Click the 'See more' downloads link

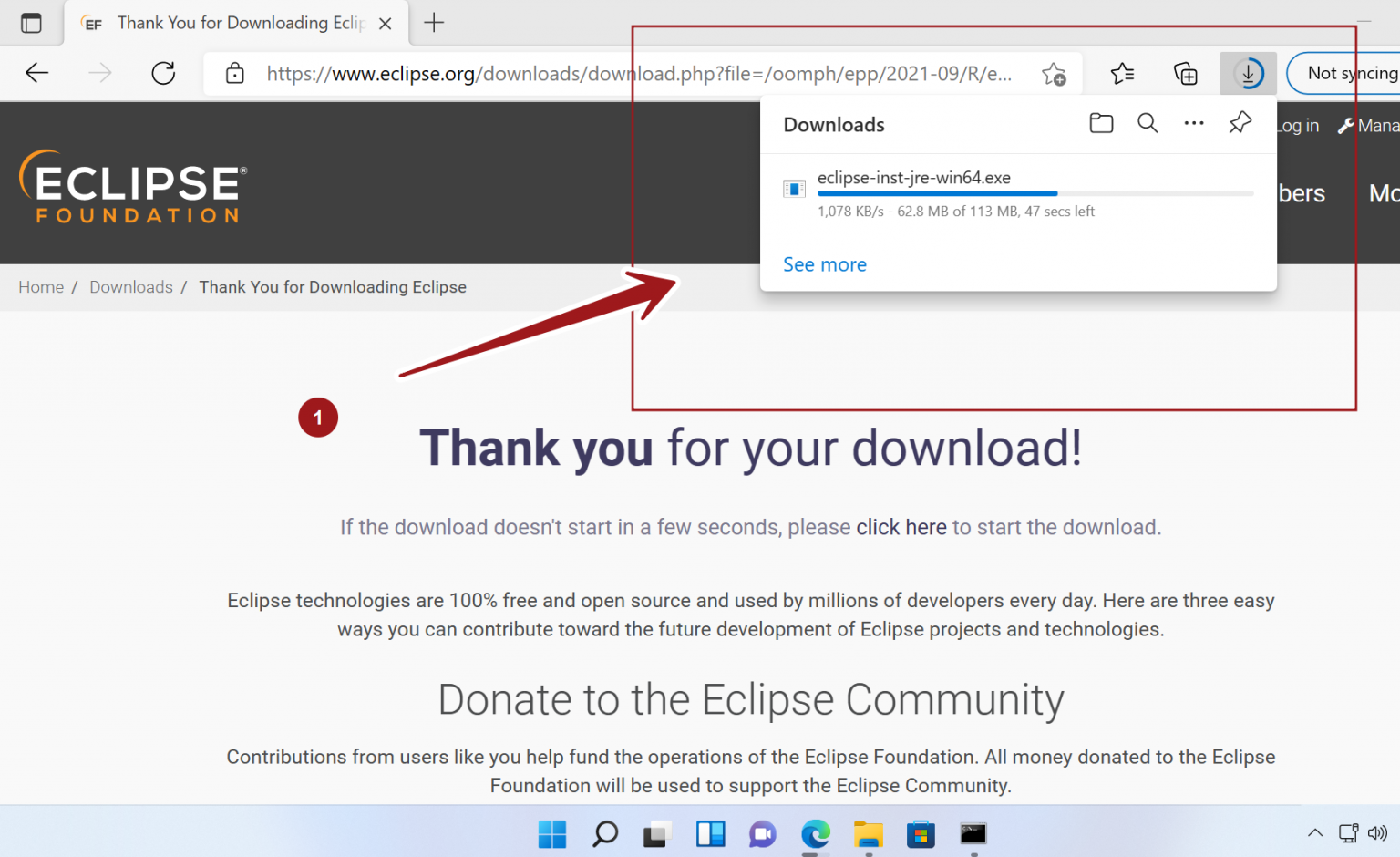825,264
